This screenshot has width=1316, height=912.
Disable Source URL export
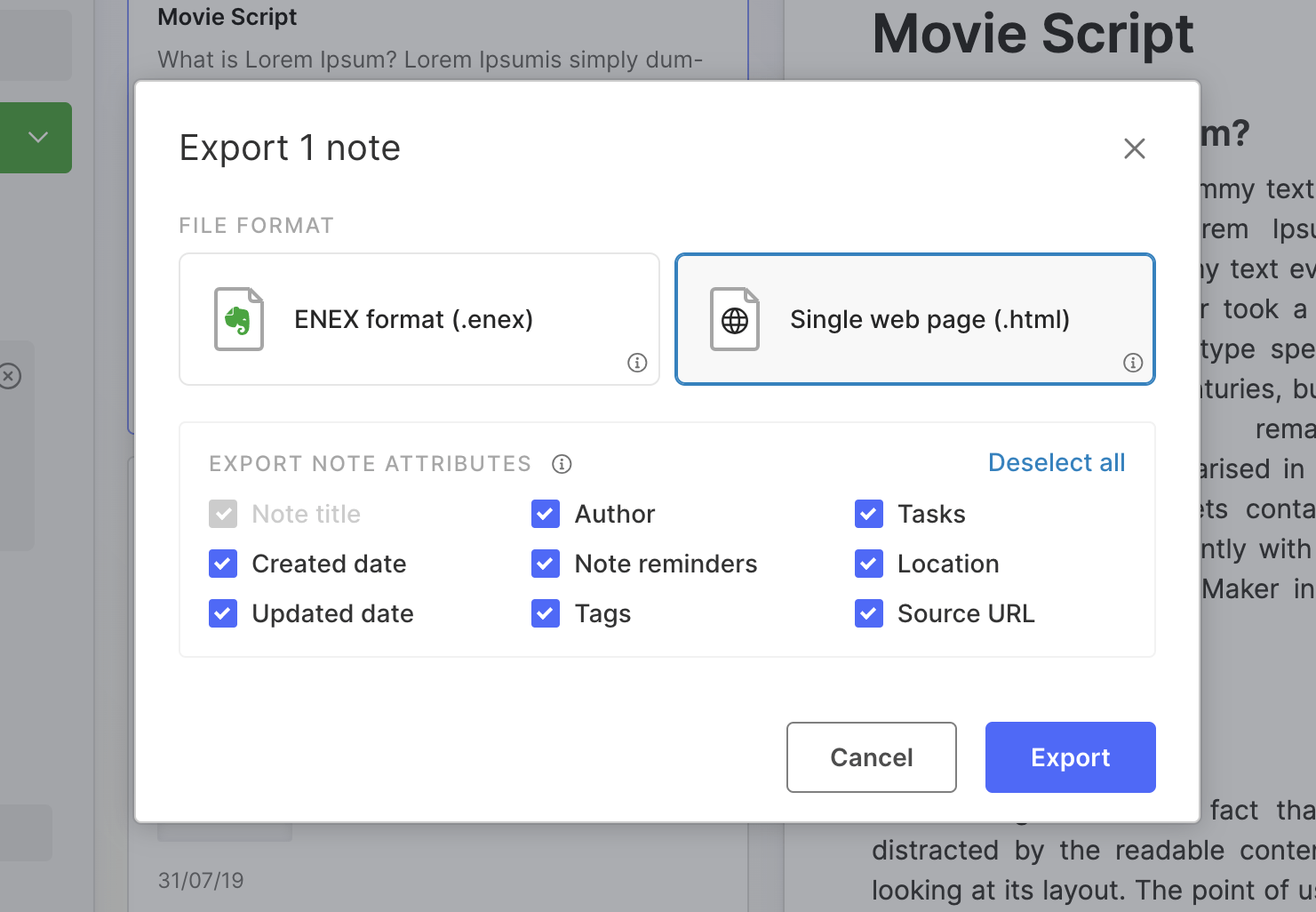tap(868, 613)
